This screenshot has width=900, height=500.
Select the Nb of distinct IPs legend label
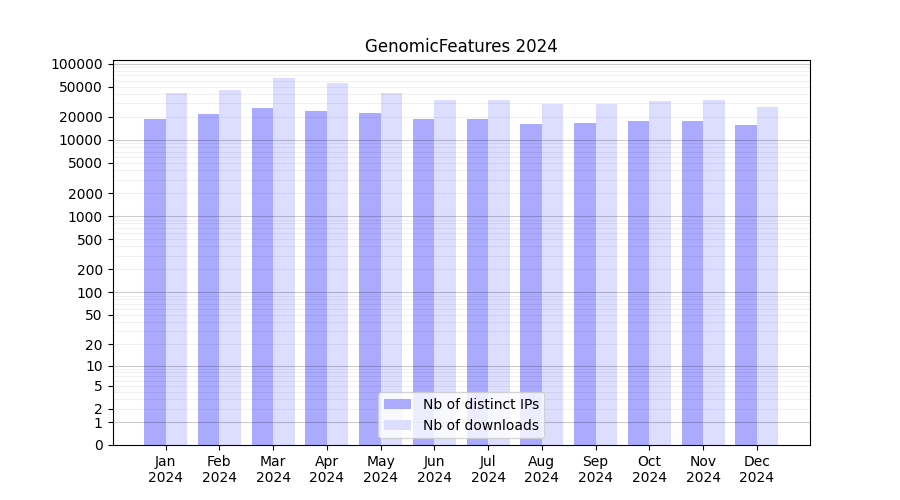[x=480, y=404]
